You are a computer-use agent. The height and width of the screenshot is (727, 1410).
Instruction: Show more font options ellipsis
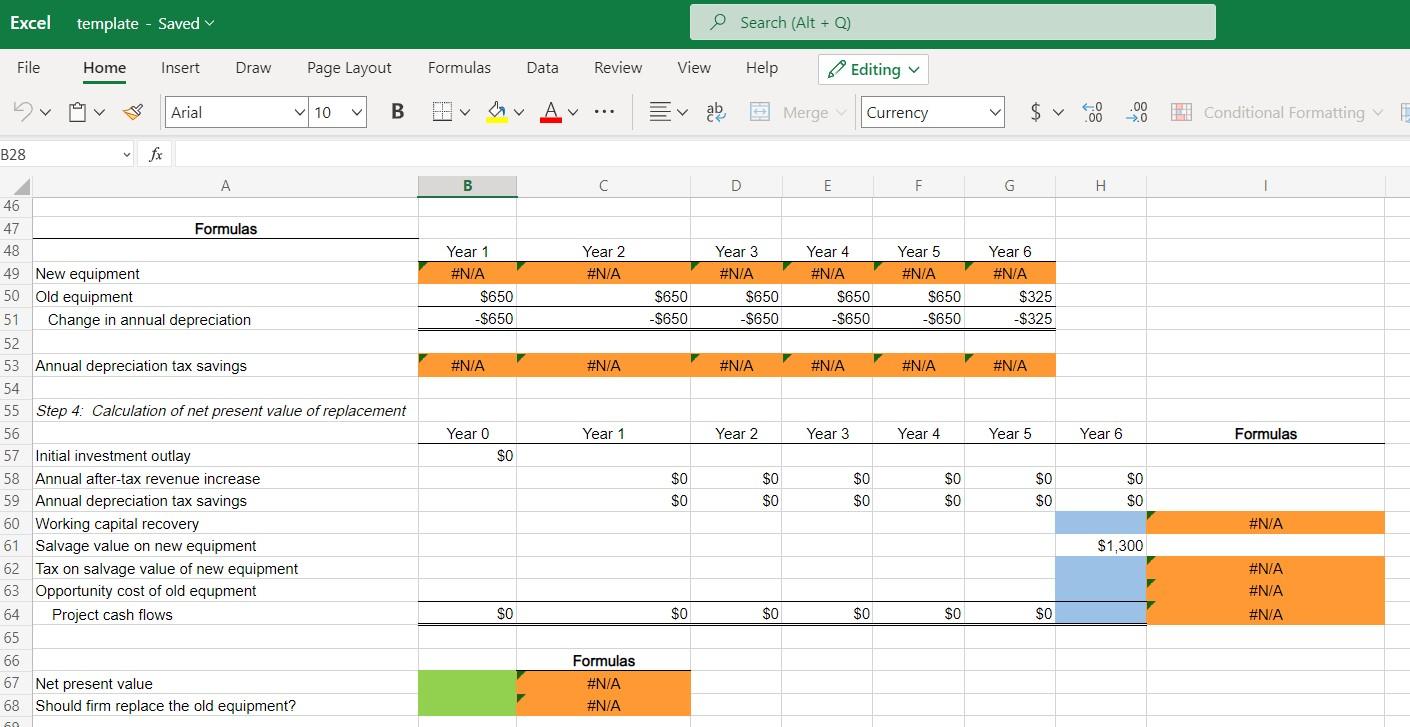point(604,112)
